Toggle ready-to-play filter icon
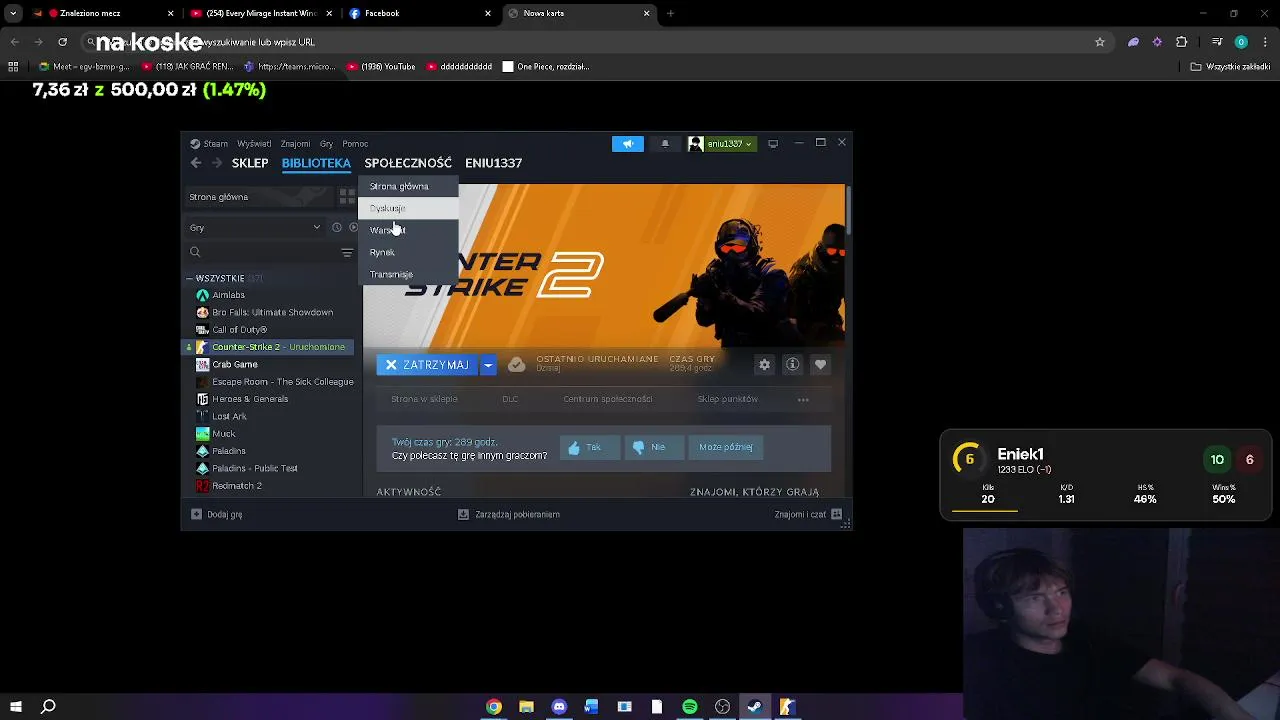Viewport: 1280px width, 720px height. coord(353,227)
